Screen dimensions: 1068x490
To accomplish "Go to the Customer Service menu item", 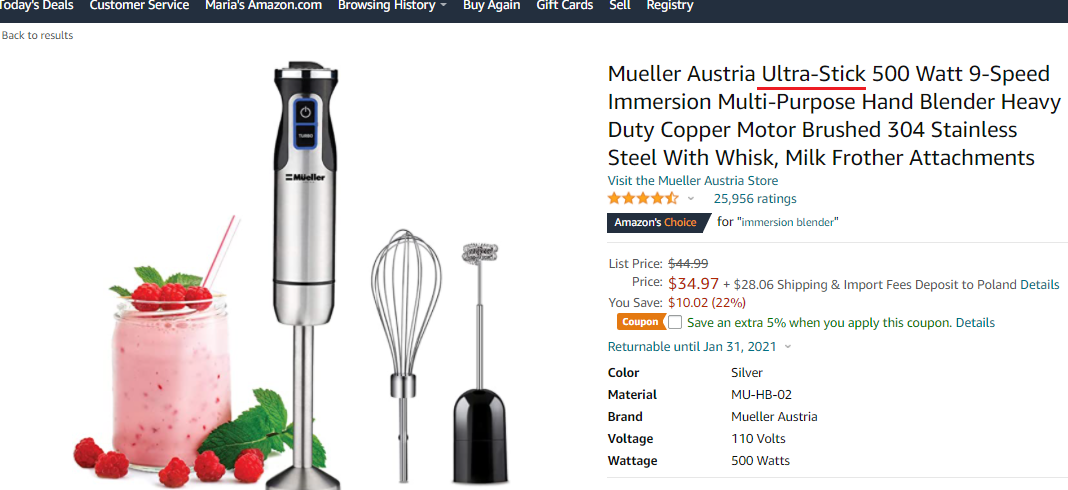I will [x=139, y=6].
